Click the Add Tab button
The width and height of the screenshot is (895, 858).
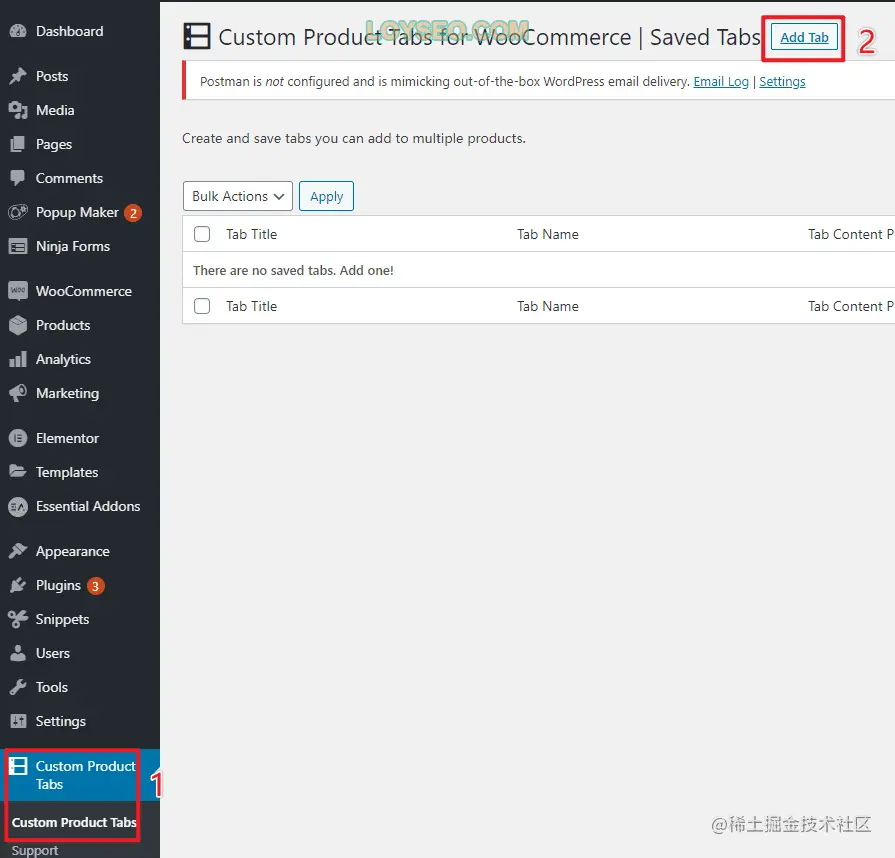(x=804, y=37)
